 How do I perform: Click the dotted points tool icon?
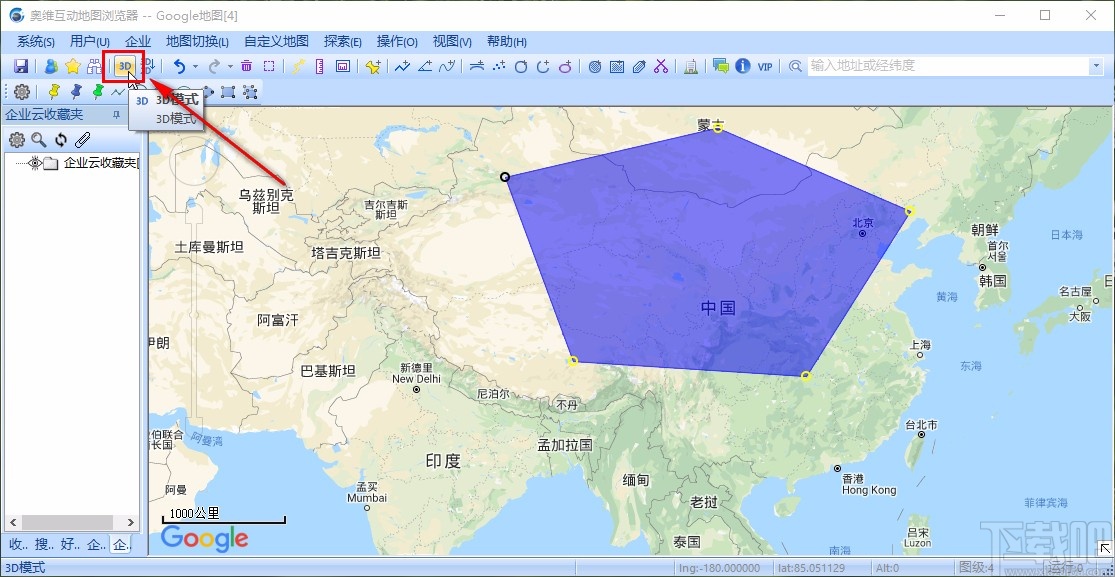click(x=499, y=66)
